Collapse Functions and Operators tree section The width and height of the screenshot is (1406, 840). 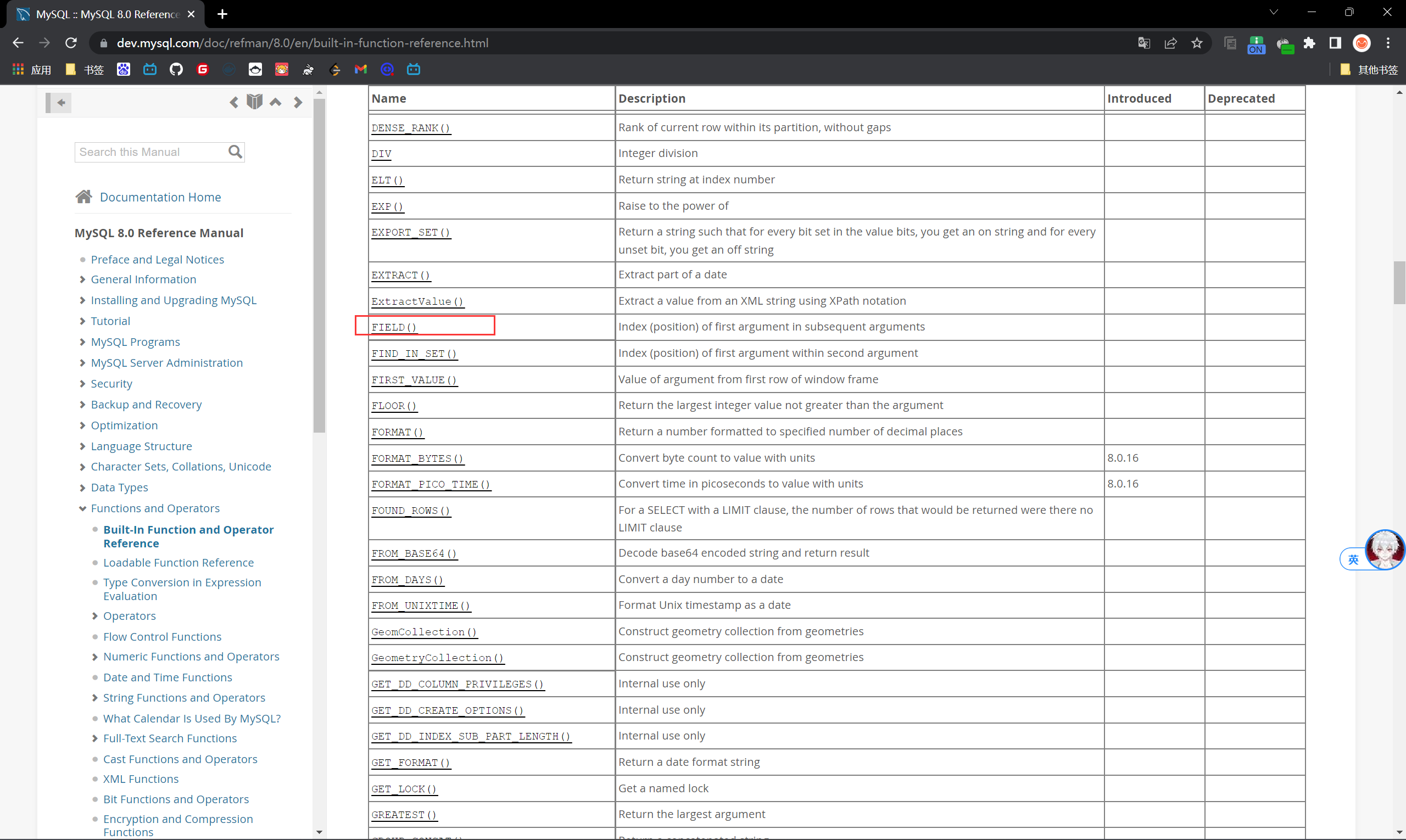click(83, 508)
